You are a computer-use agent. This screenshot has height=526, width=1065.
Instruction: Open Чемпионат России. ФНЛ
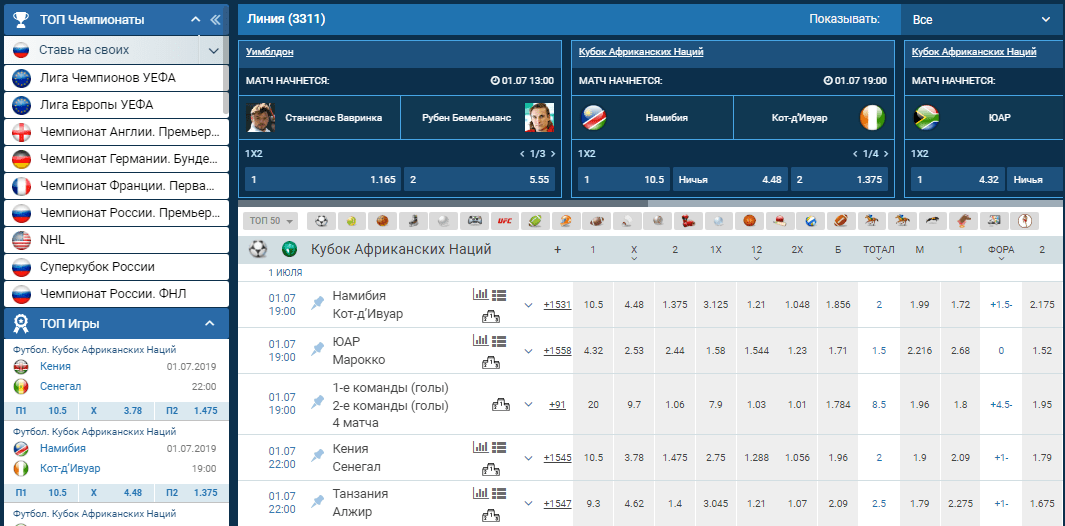(x=116, y=294)
